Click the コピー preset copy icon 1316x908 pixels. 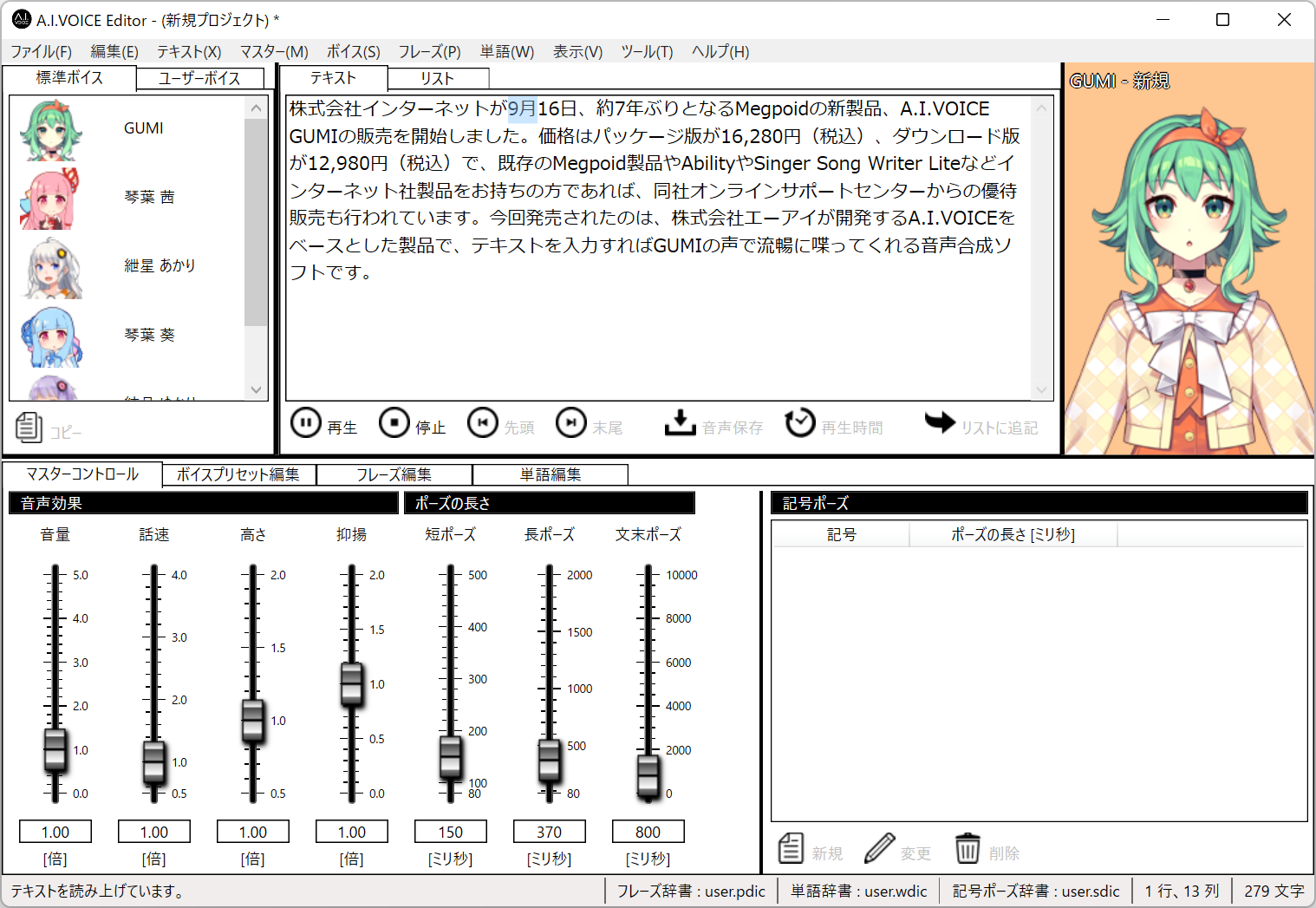(29, 427)
